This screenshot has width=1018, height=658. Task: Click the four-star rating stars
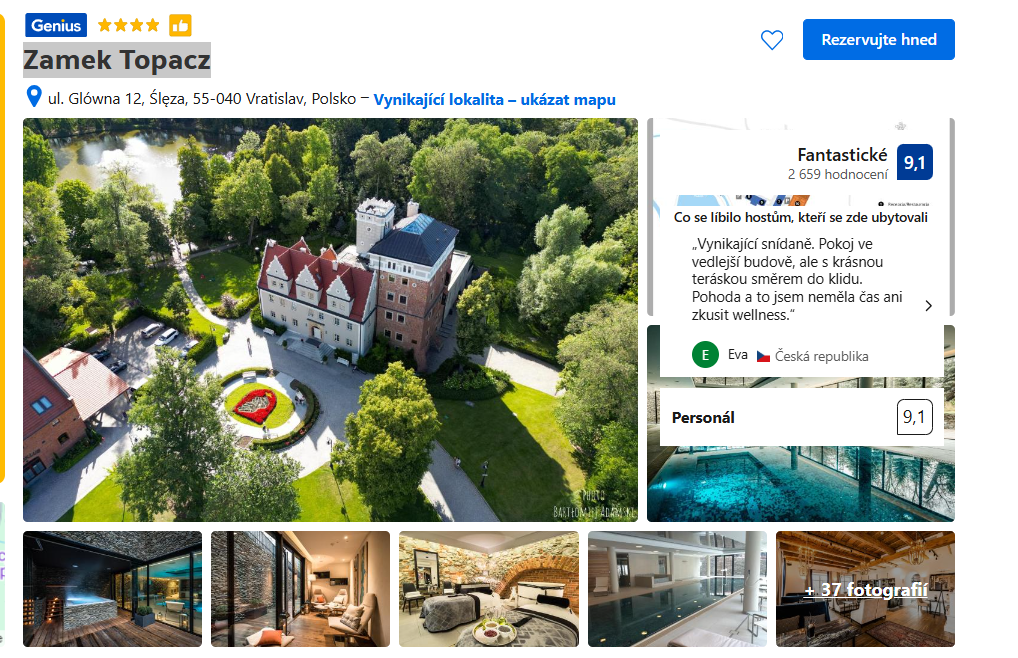click(129, 25)
